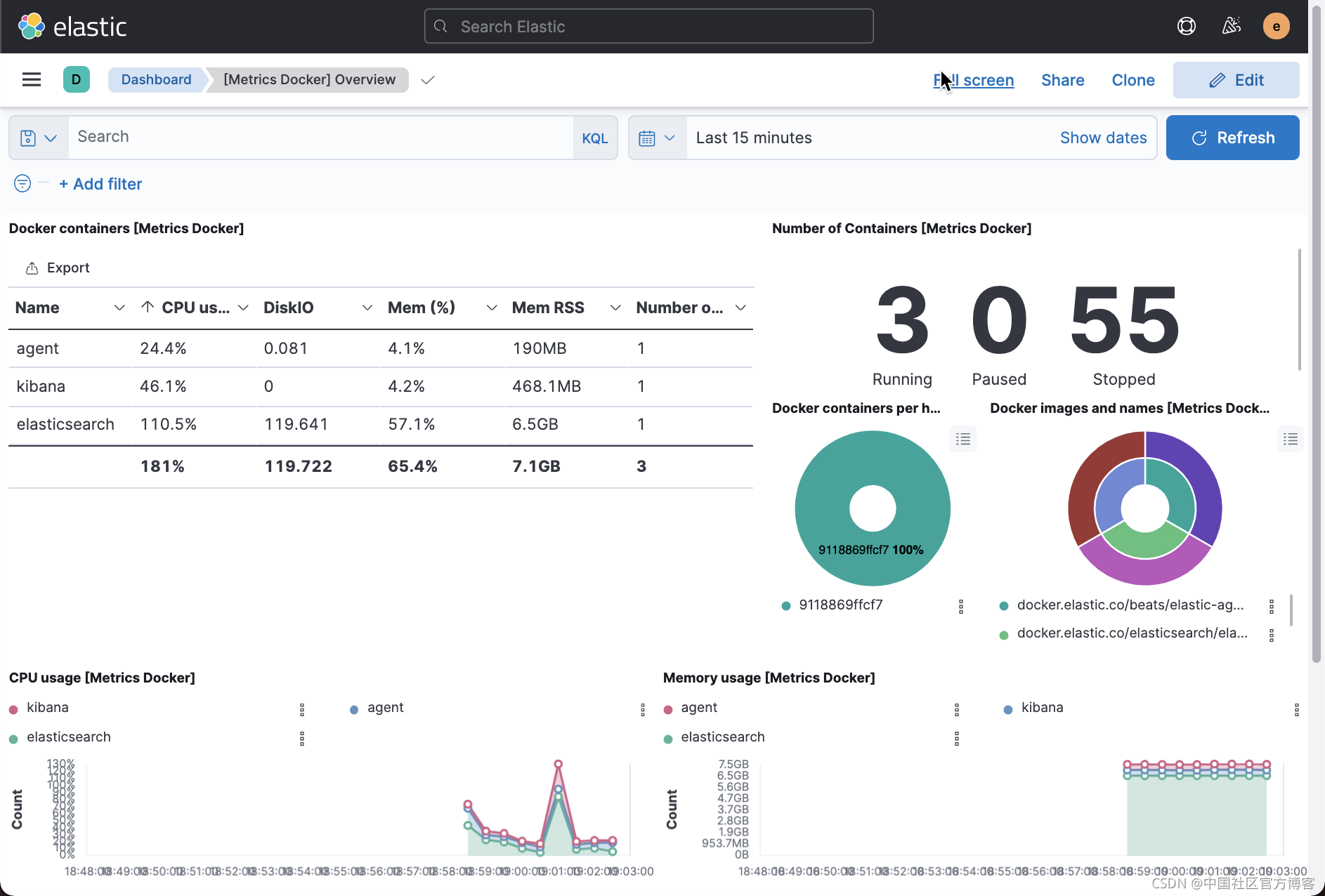Export the Docker containers table
The image size is (1325, 896).
(x=58, y=268)
